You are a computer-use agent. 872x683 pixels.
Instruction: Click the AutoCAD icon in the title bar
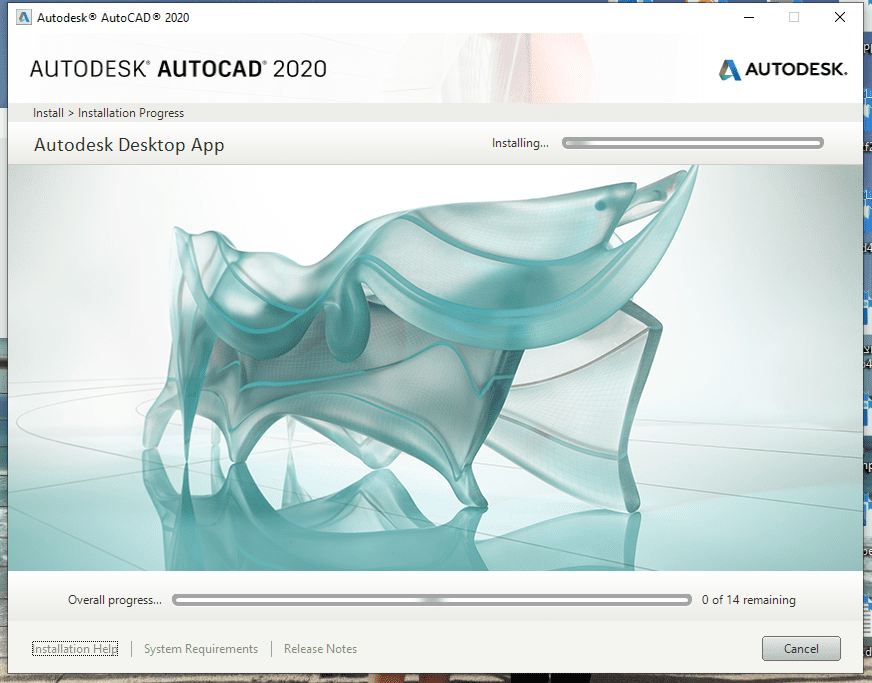(x=23, y=17)
